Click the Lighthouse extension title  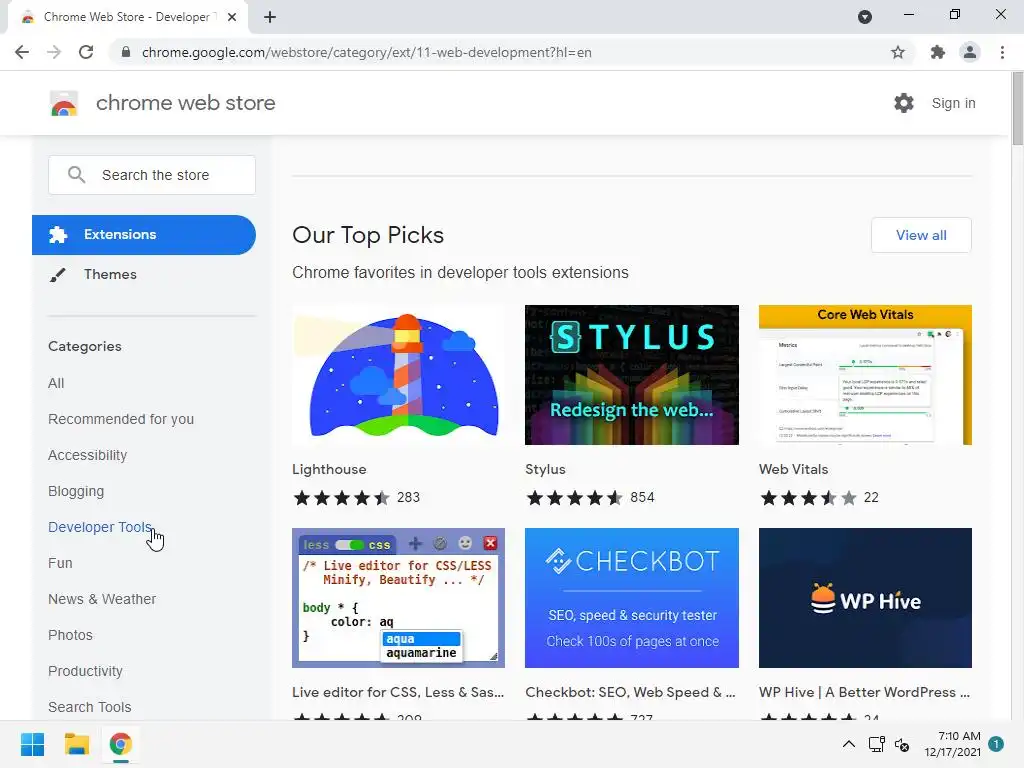coord(329,469)
